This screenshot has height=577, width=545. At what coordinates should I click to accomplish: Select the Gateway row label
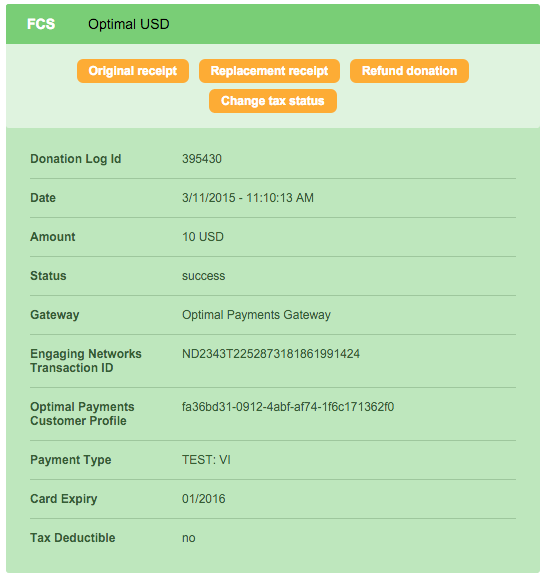point(55,315)
